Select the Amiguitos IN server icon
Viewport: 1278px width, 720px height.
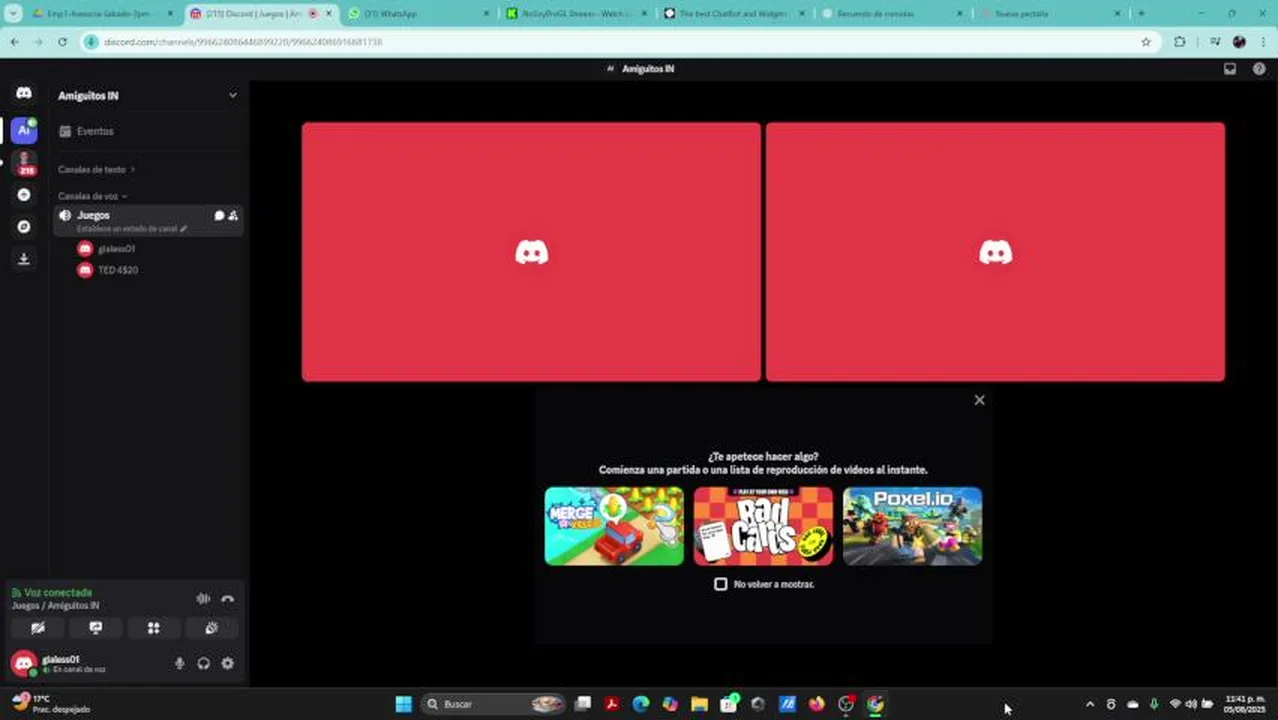pyautogui.click(x=24, y=130)
